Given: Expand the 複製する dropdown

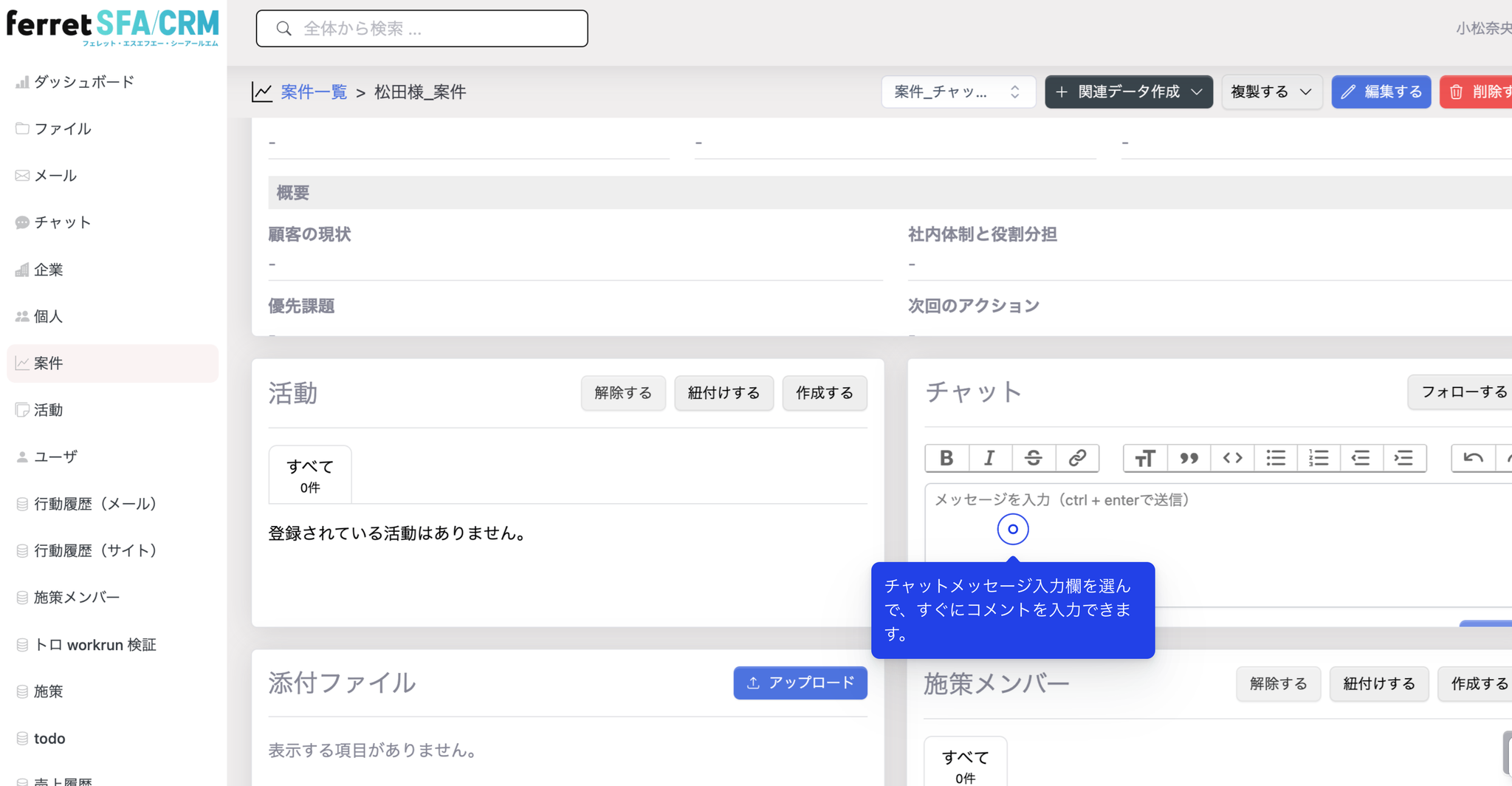Looking at the screenshot, I should [x=1272, y=92].
